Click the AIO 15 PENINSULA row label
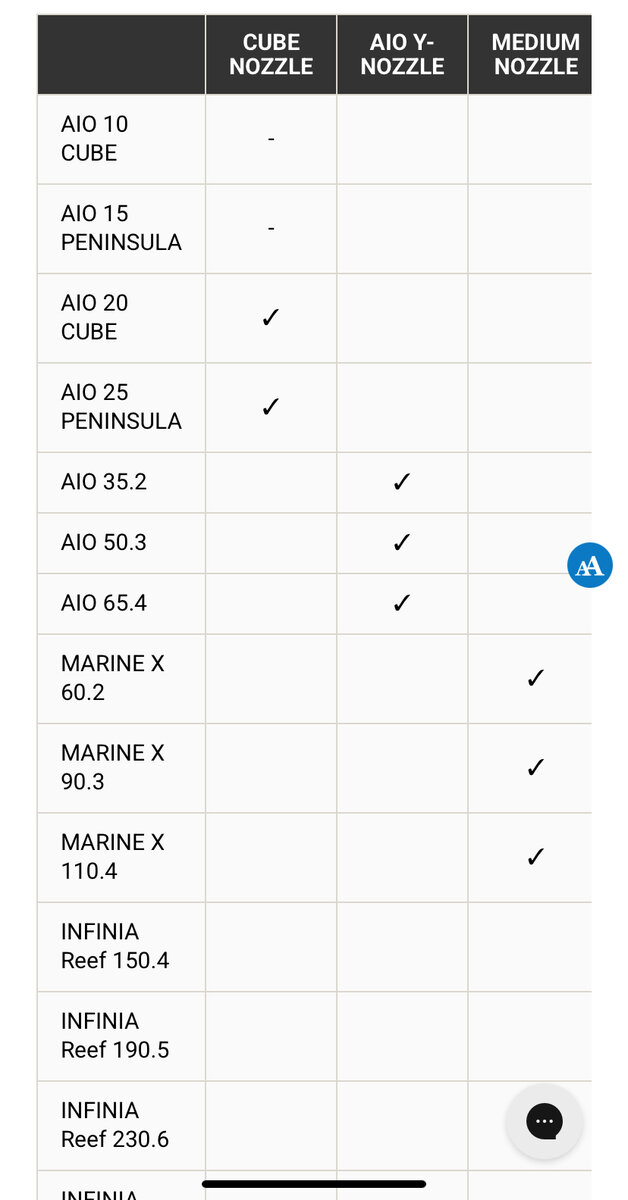 121,228
